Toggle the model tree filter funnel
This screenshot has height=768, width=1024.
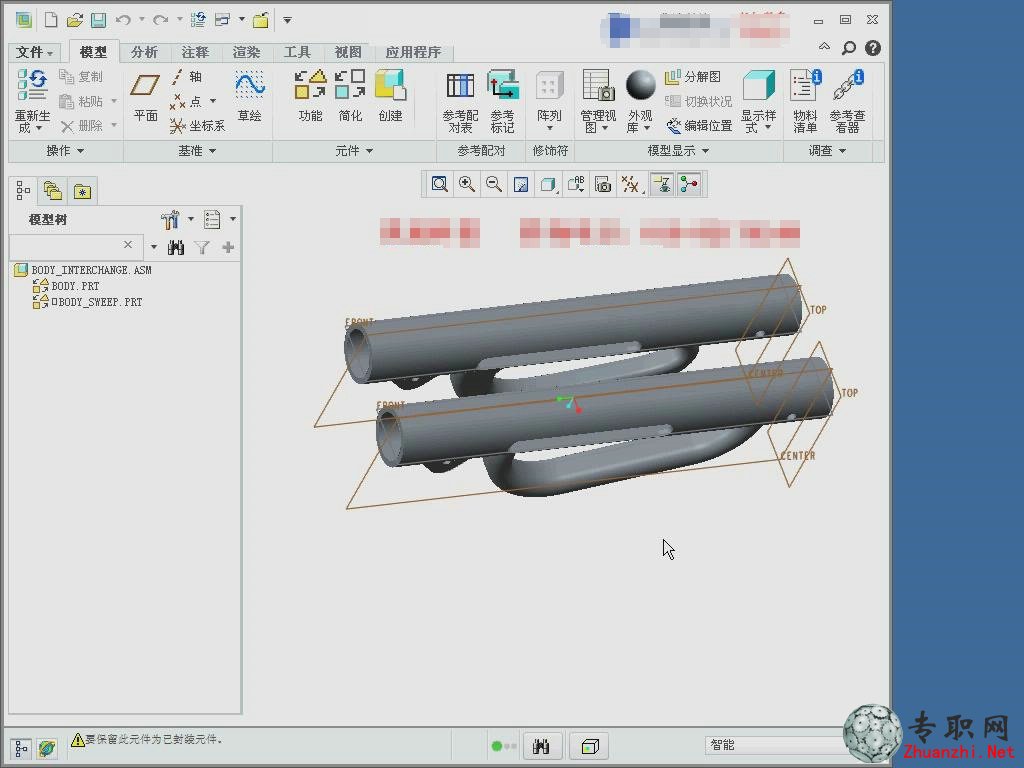[x=202, y=248]
